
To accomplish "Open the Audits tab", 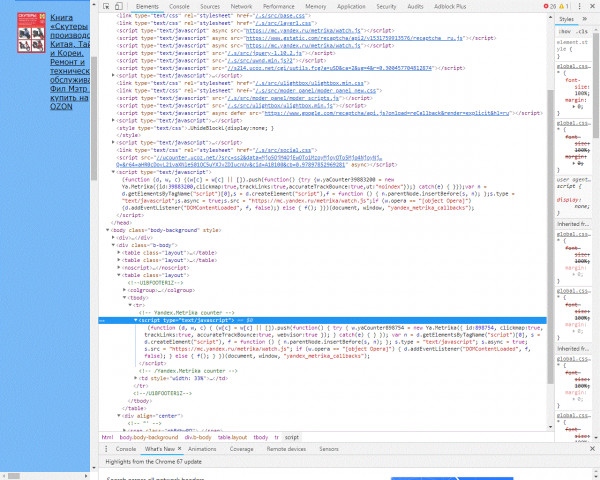I will (415, 7).
